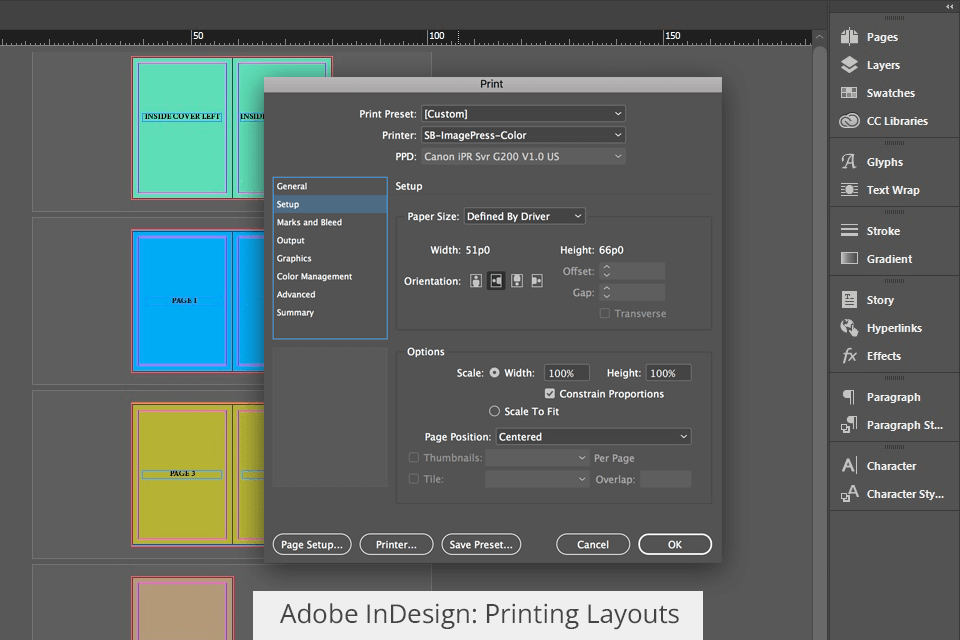Viewport: 960px width, 640px height.
Task: Click the print preview thumbnail area
Action: click(330, 417)
